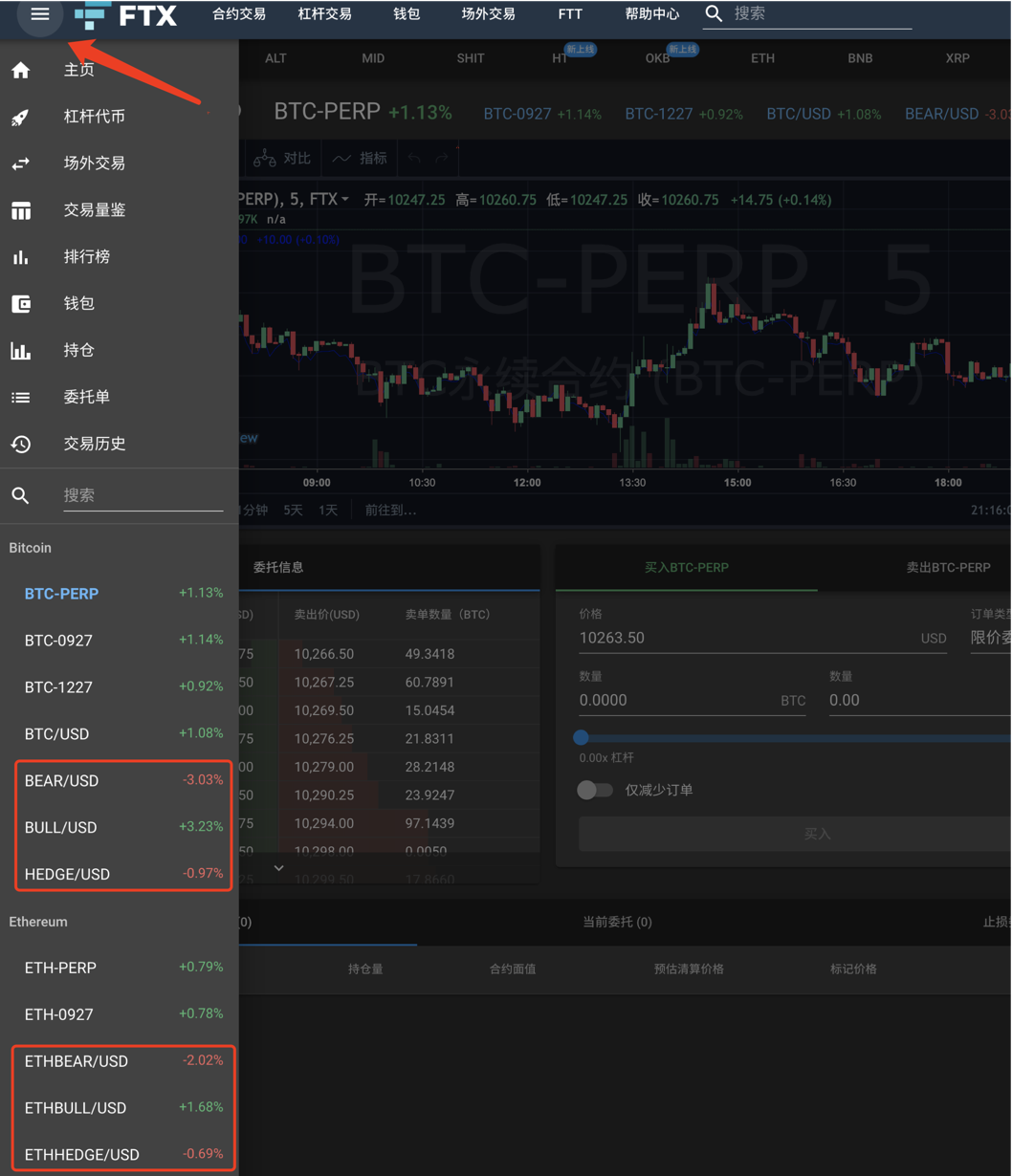Click the top bar search magnifier icon
This screenshot has width=1012, height=1176.
[x=714, y=13]
